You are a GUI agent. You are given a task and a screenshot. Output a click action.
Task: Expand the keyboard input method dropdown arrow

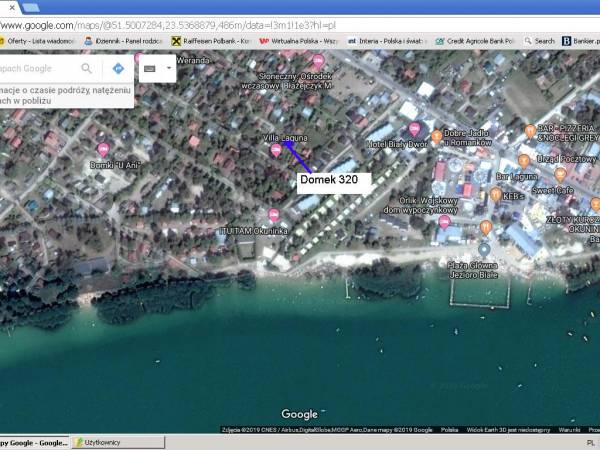click(168, 68)
